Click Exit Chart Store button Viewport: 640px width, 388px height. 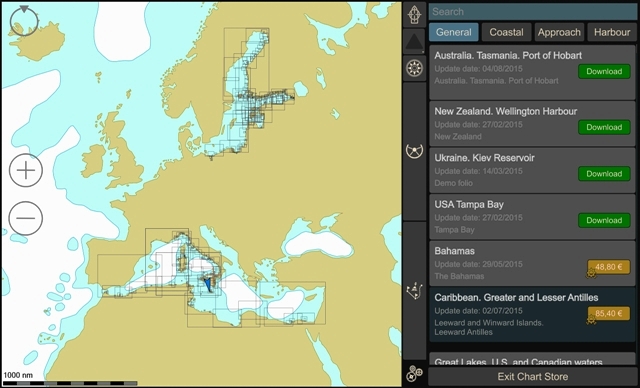[533, 377]
